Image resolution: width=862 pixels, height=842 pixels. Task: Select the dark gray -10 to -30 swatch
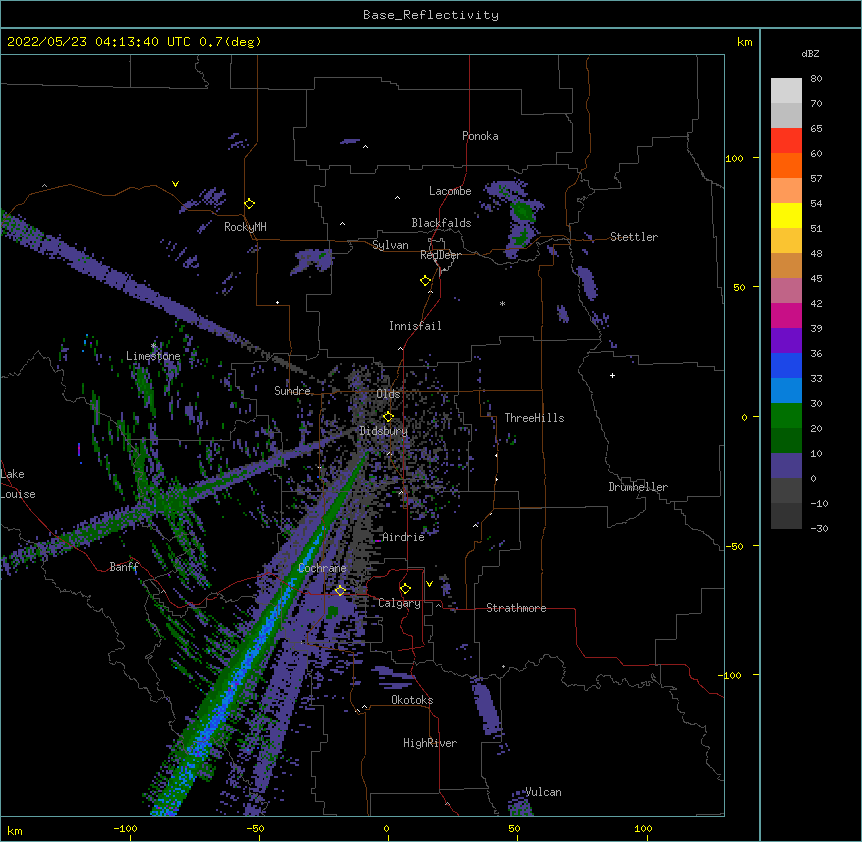[x=786, y=516]
